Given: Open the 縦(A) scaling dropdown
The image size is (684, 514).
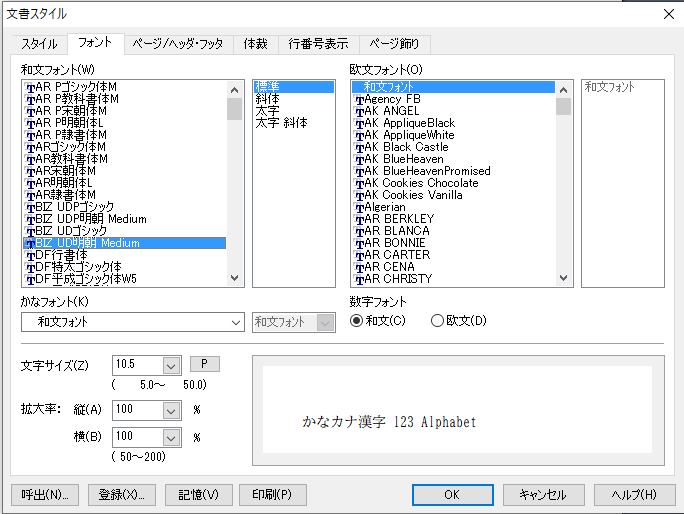Looking at the screenshot, I should [169, 410].
